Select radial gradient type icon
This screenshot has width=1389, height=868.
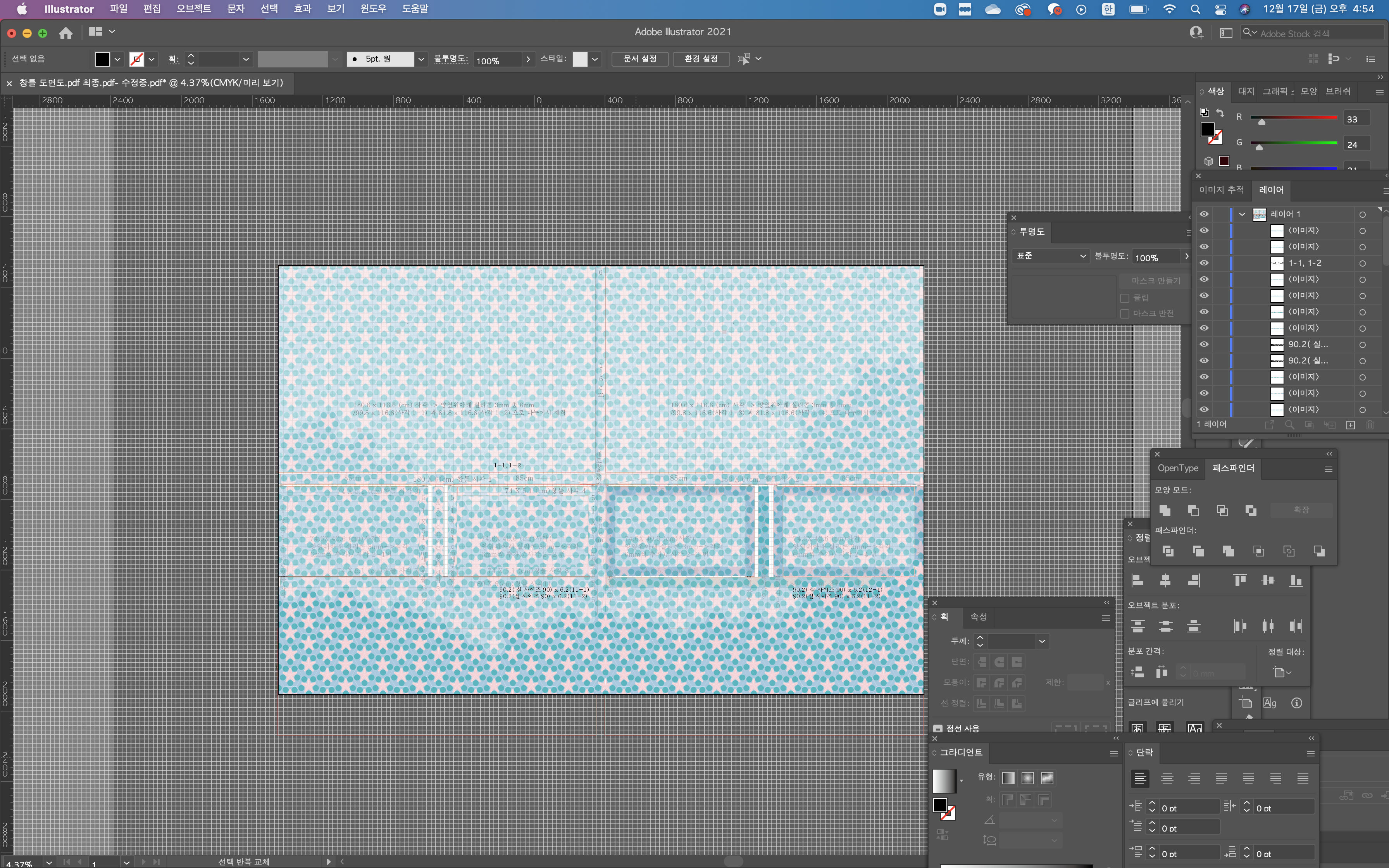1027,778
